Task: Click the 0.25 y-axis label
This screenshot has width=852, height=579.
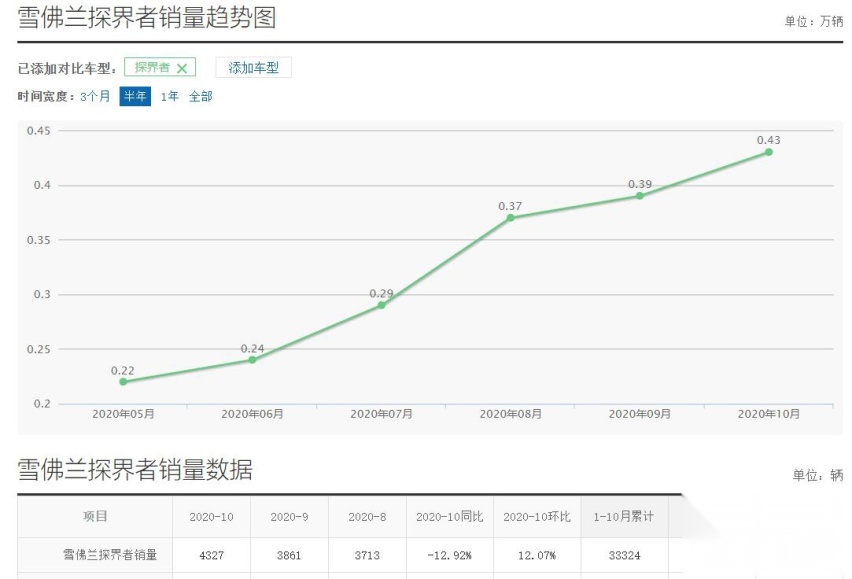Action: click(x=39, y=349)
